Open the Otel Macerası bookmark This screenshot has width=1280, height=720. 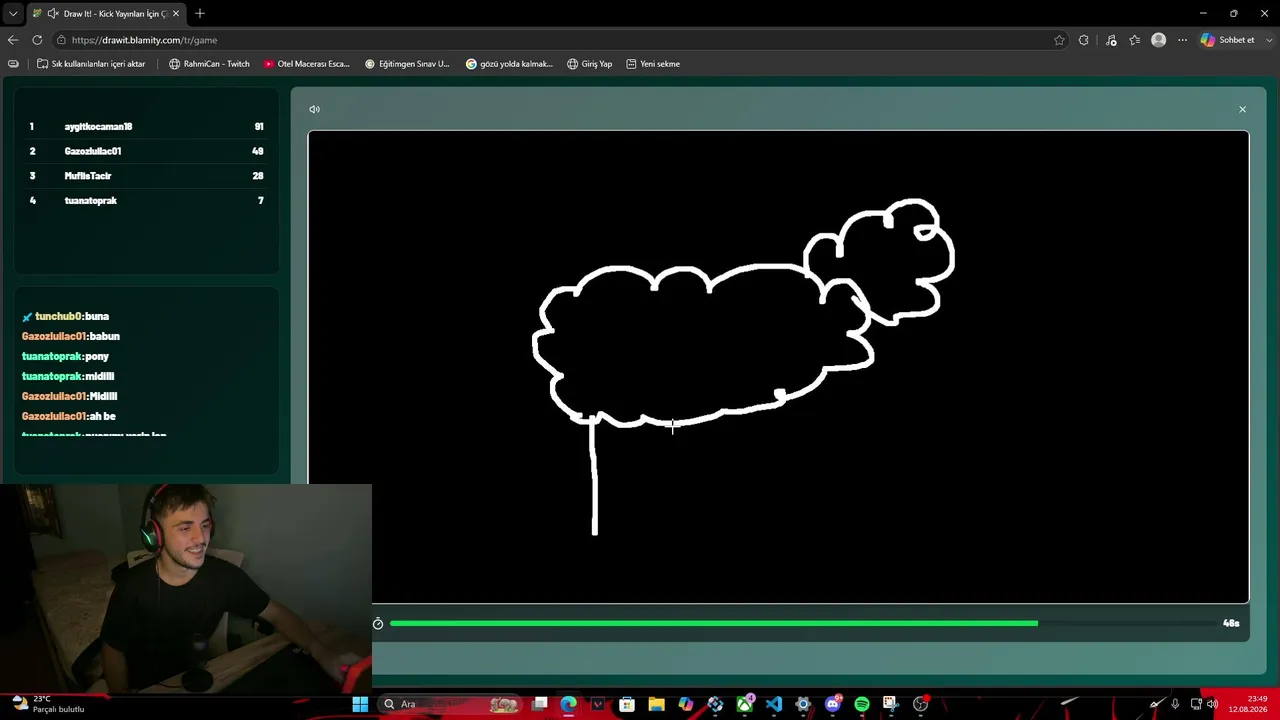point(307,64)
